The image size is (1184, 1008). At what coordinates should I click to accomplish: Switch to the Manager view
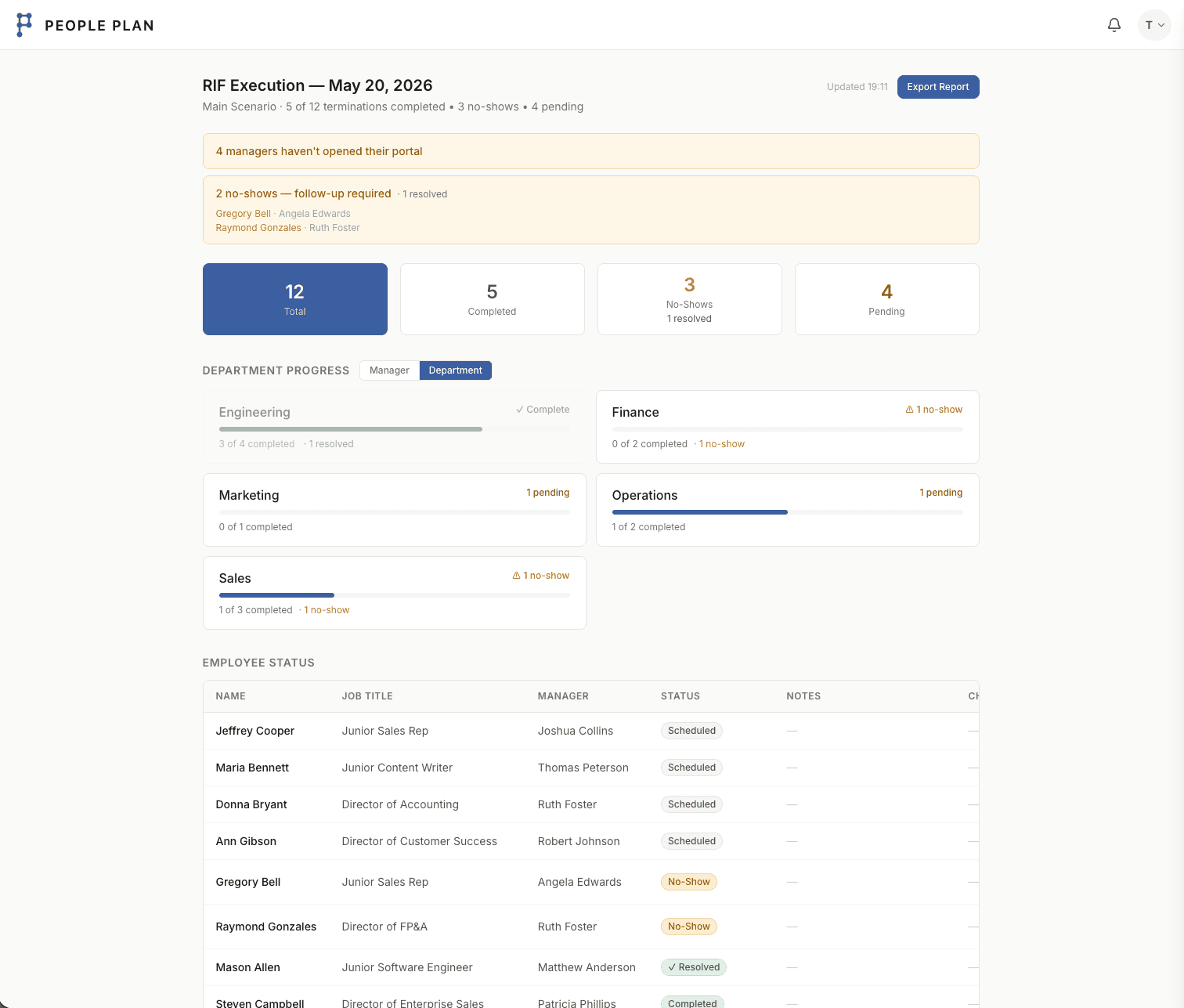pos(389,370)
